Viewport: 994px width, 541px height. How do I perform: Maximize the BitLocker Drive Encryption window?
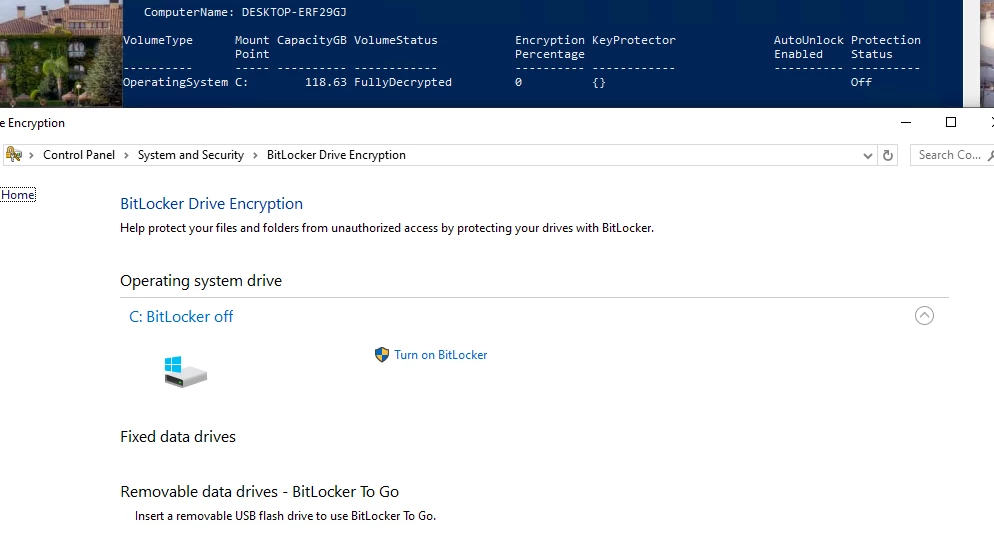click(x=951, y=122)
